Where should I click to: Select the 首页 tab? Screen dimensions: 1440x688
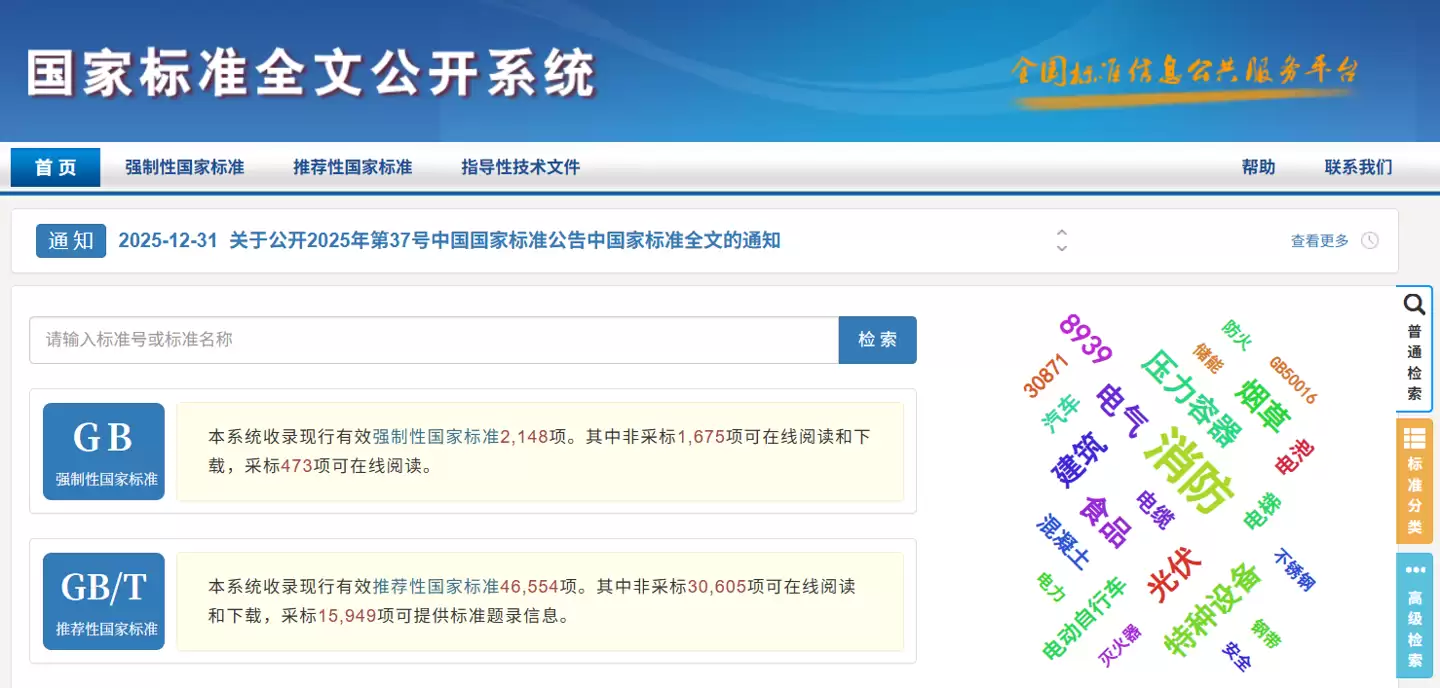tap(55, 167)
